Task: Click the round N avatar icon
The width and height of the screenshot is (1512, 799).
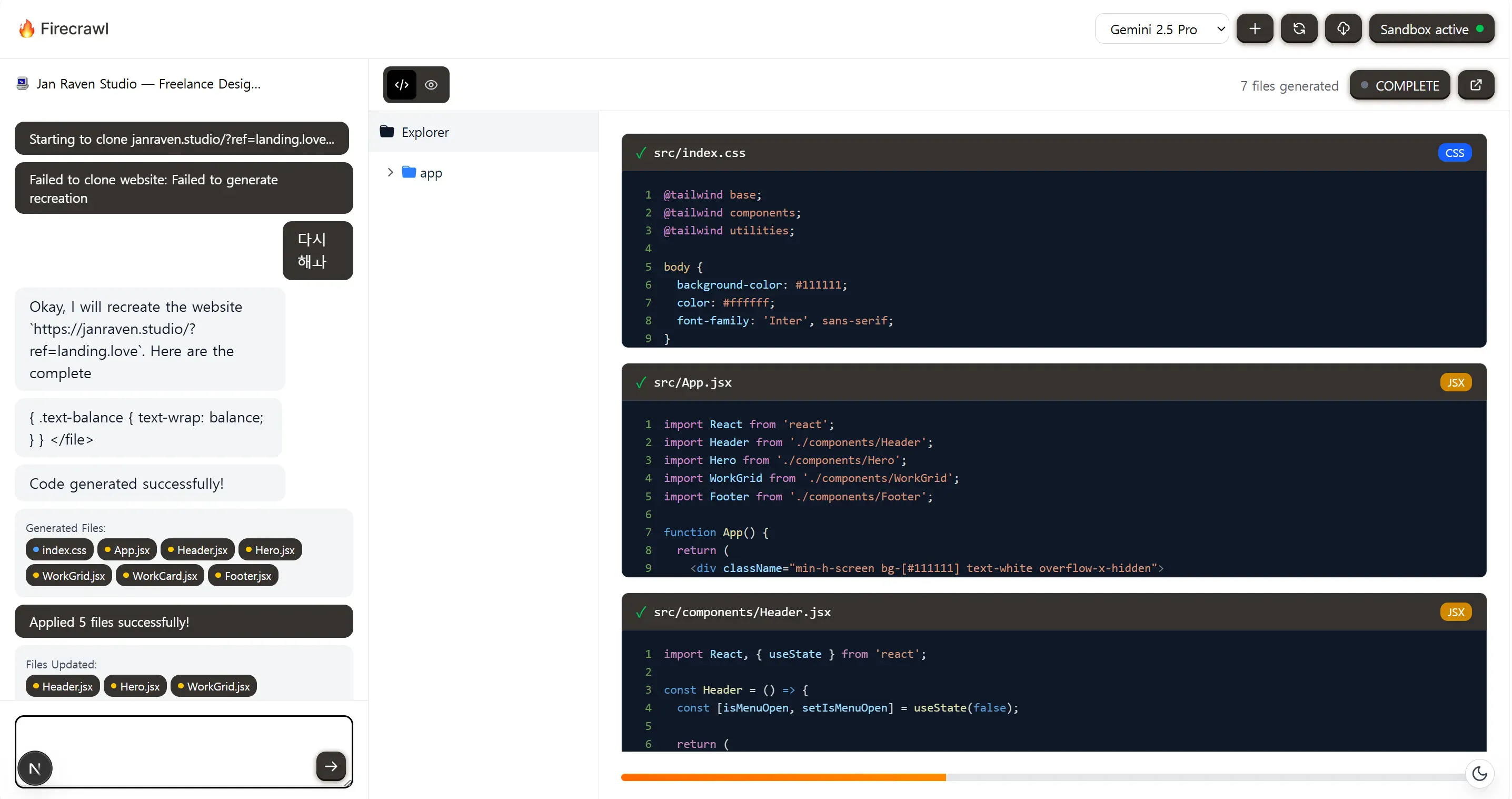Action: [x=35, y=768]
